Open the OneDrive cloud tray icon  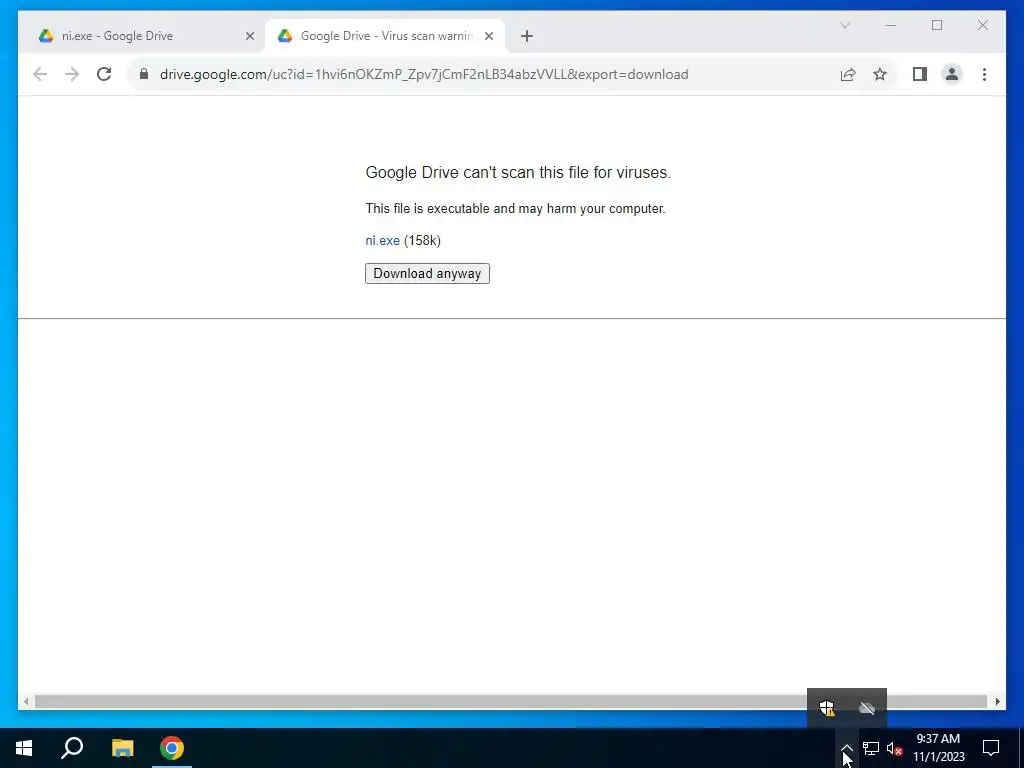867,708
